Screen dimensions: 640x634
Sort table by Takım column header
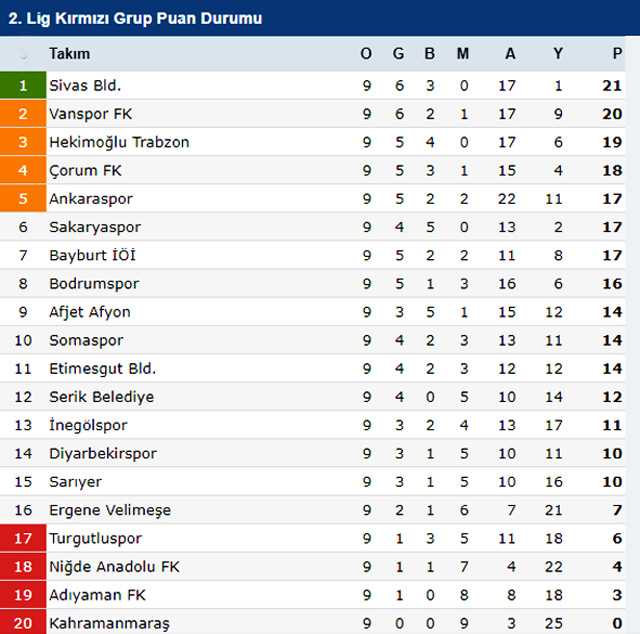tap(69, 54)
